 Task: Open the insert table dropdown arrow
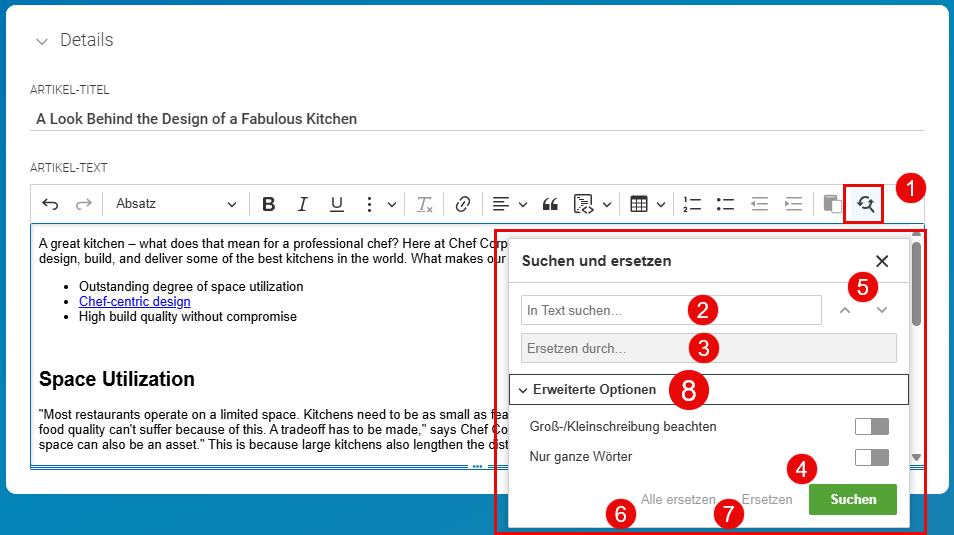click(661, 205)
